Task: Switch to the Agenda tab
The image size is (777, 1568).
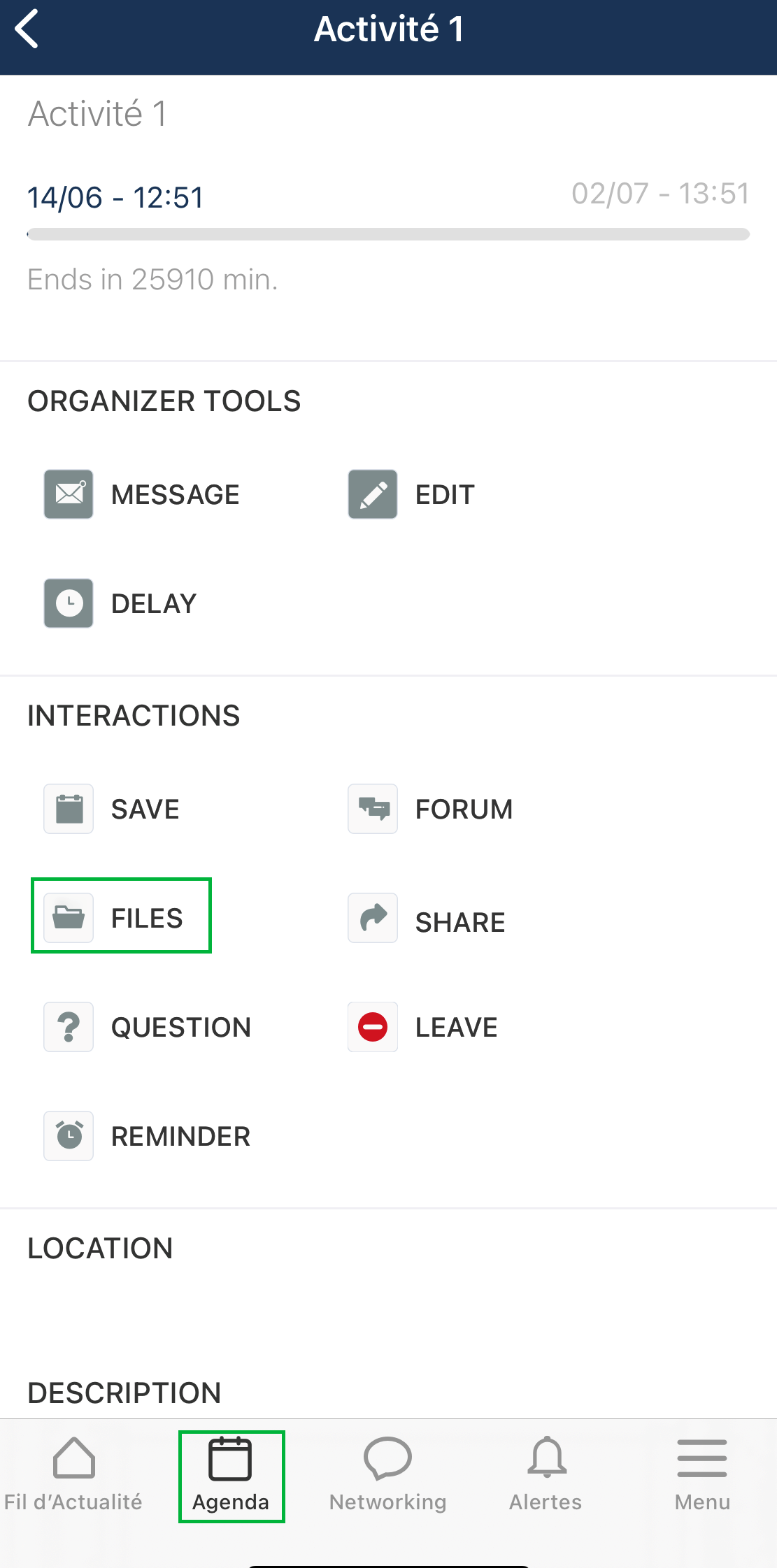Action: tap(231, 1475)
